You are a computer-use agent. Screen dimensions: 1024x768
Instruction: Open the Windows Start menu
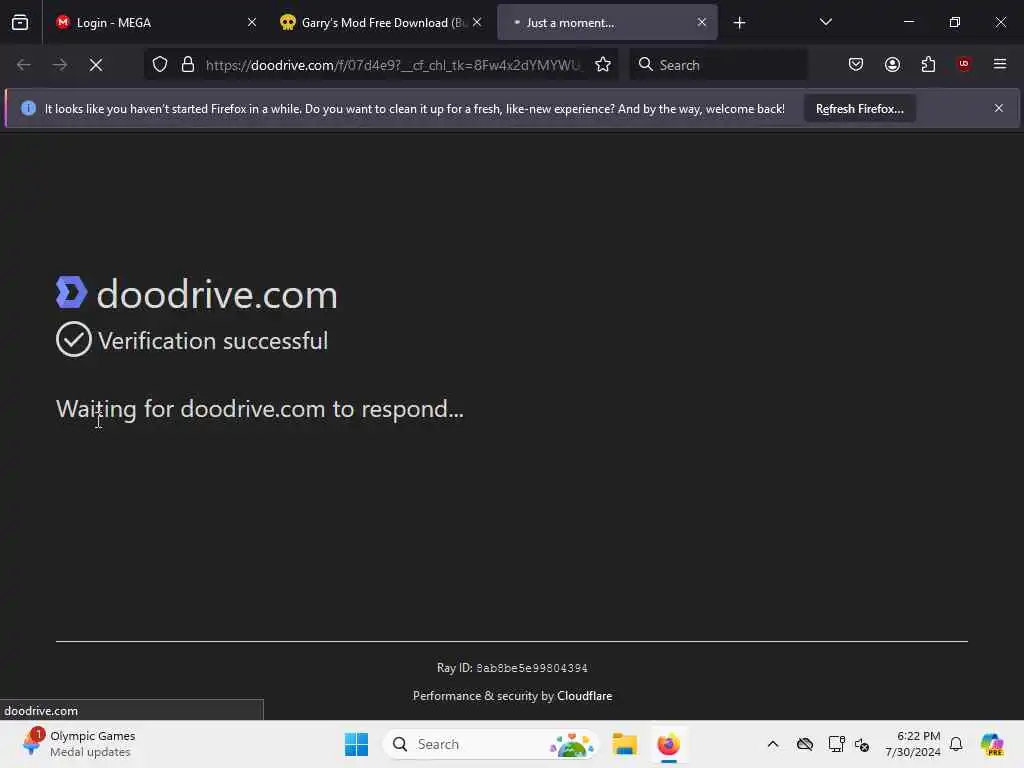(x=357, y=744)
